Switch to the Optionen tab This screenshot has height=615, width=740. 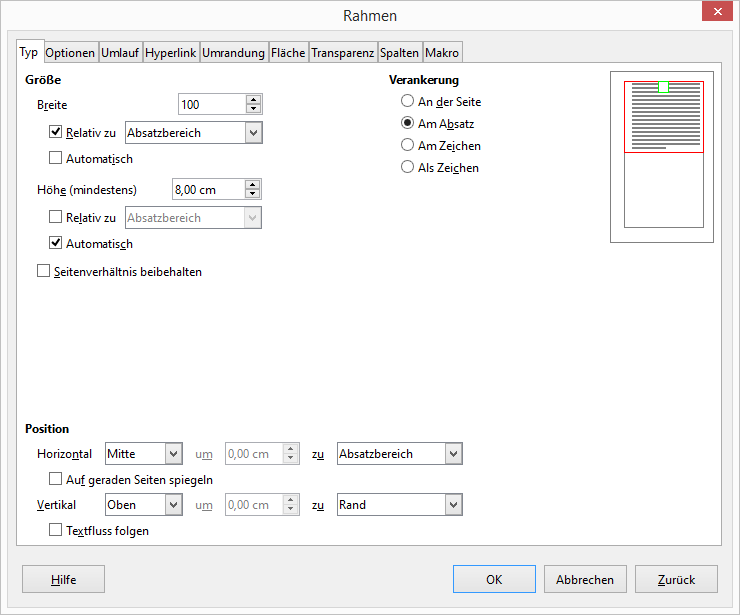pos(70,52)
